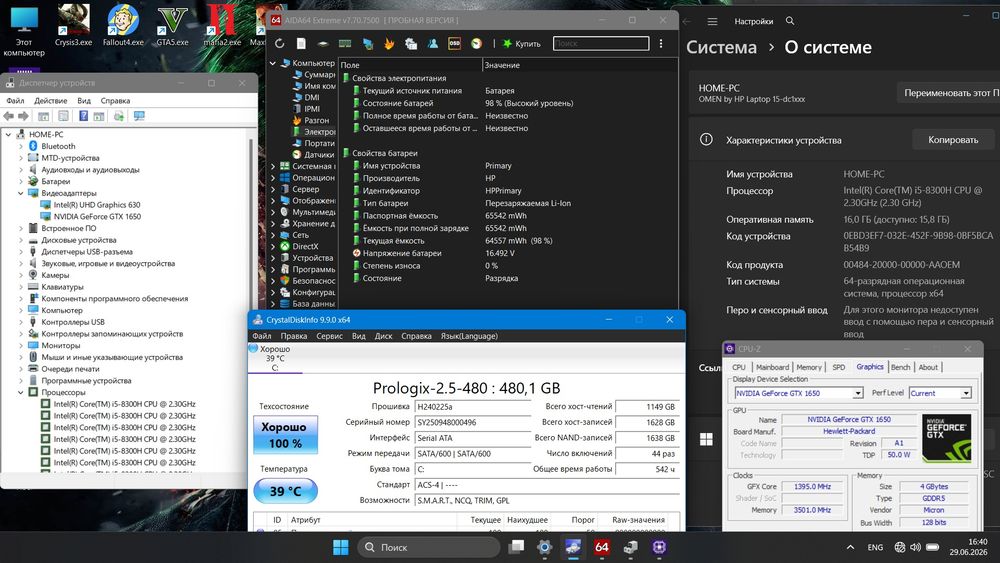
Task: Click Система breadcrumb link in Settings
Action: tap(721, 47)
